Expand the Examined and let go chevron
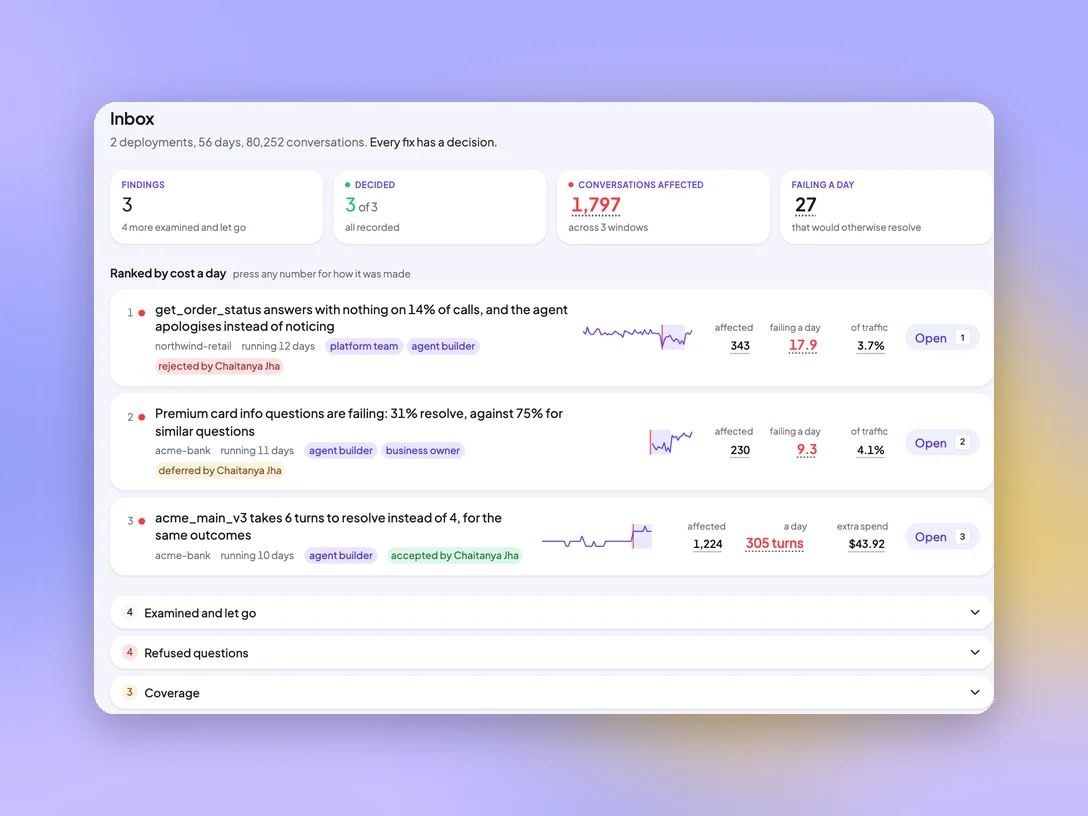1088x816 pixels. coord(974,613)
